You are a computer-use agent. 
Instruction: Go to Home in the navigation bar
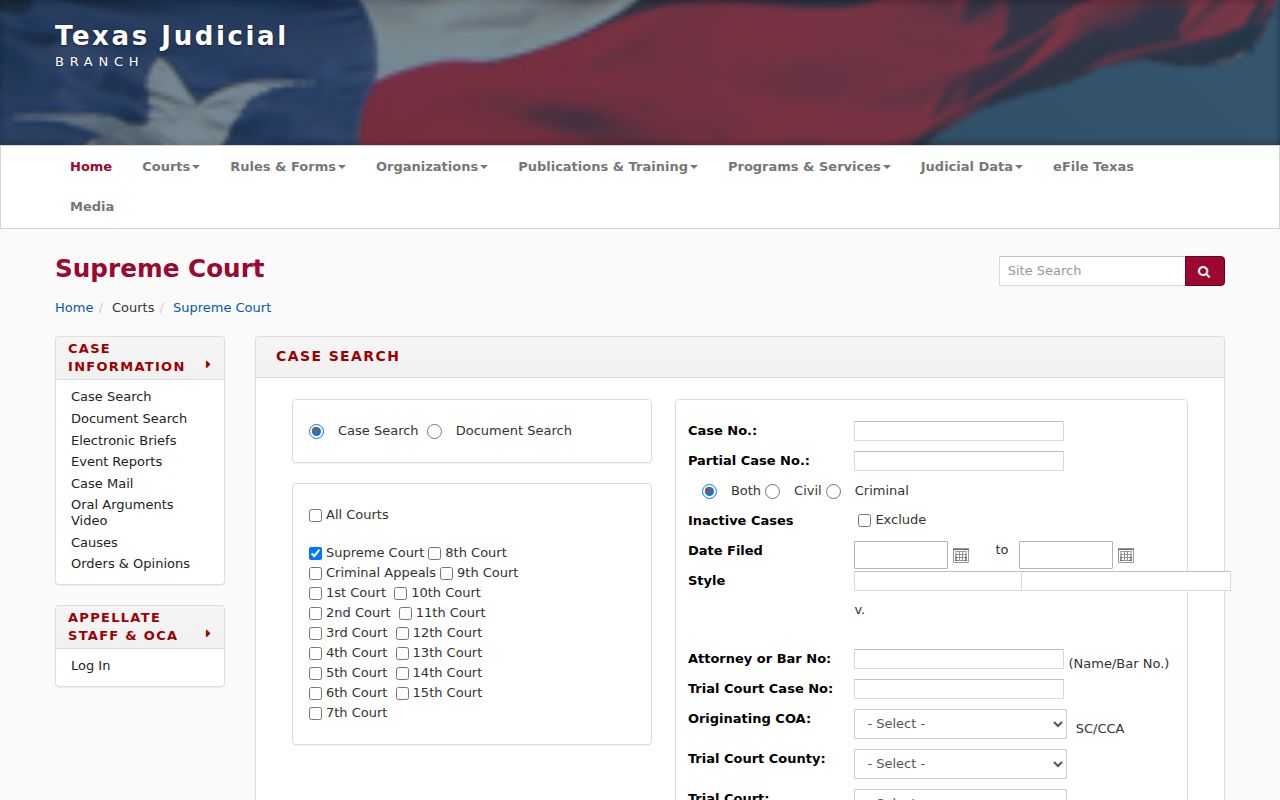click(91, 167)
